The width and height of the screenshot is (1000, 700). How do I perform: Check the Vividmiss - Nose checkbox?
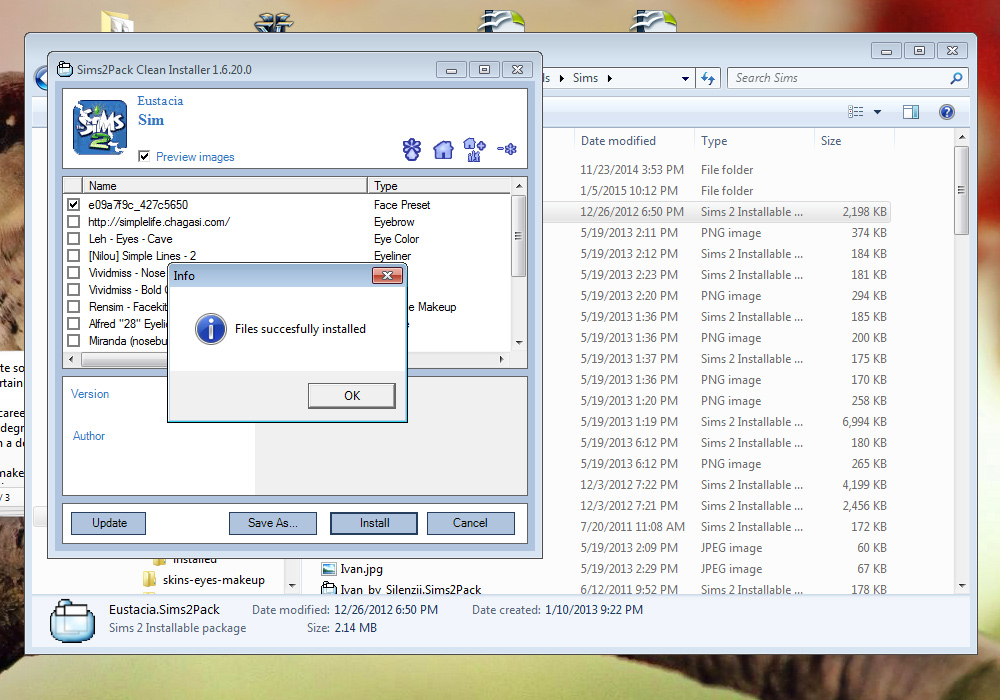coord(73,273)
